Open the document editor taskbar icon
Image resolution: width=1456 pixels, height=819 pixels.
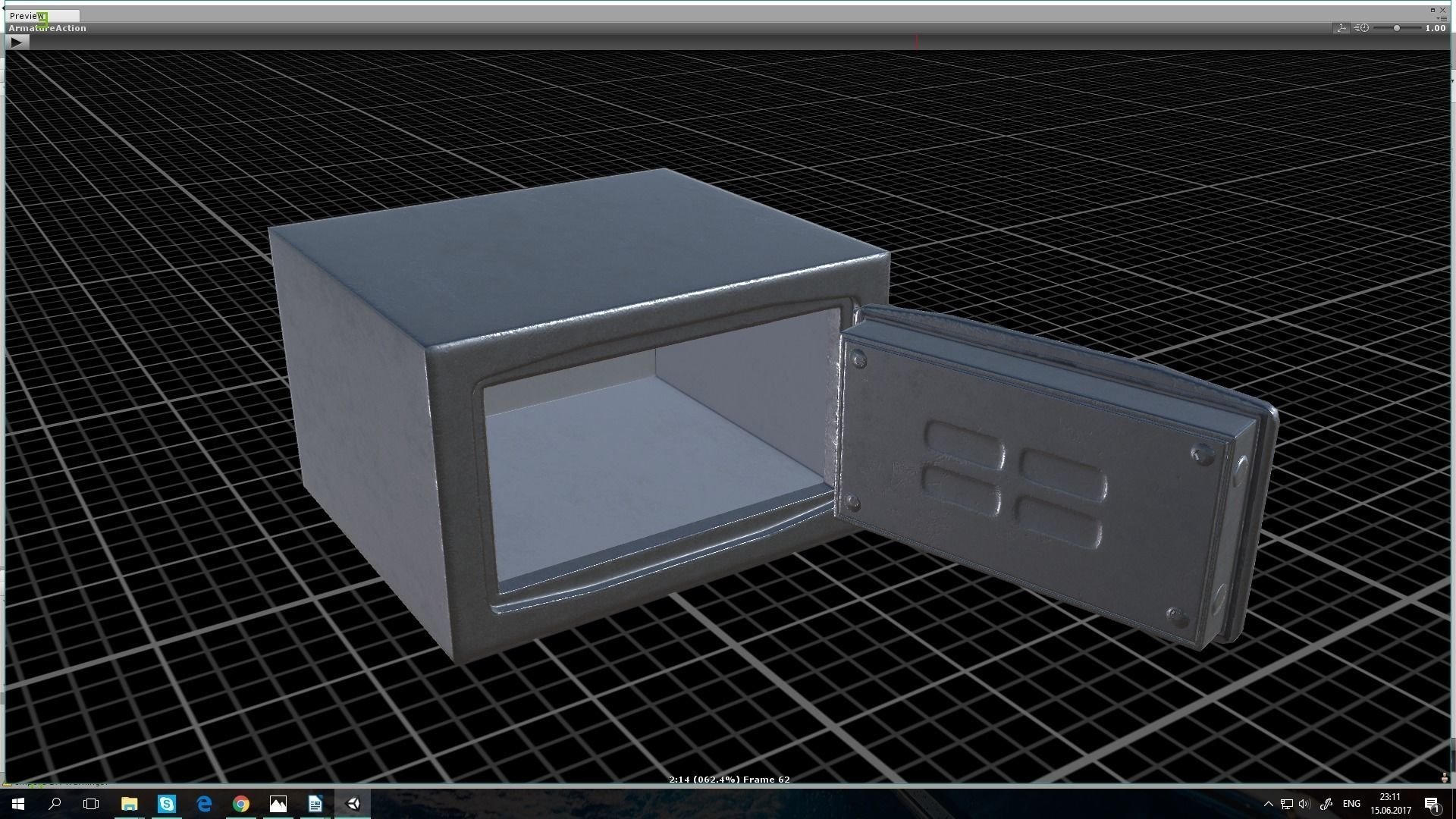315,804
